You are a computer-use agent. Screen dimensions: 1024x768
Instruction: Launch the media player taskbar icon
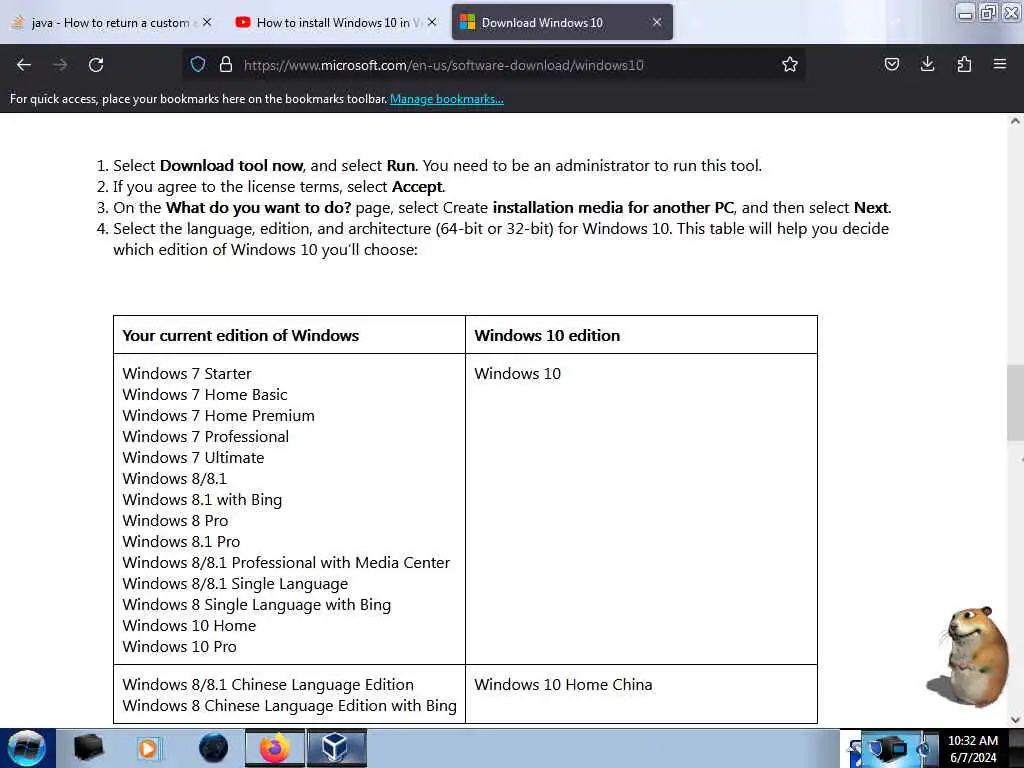[x=148, y=748]
